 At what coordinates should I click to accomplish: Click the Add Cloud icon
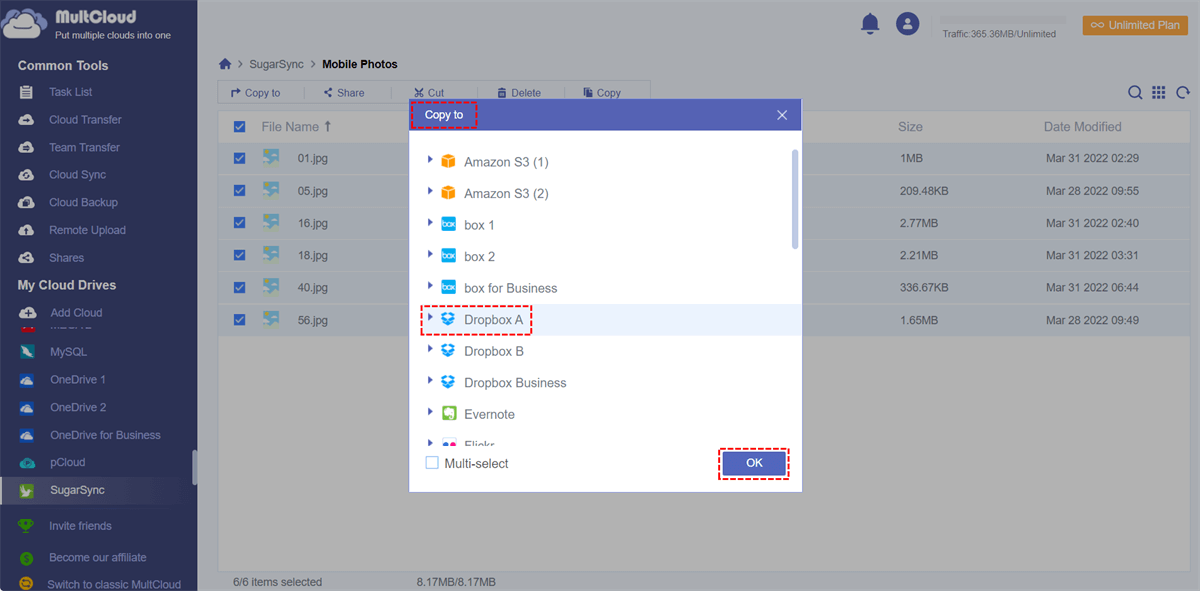[28, 313]
